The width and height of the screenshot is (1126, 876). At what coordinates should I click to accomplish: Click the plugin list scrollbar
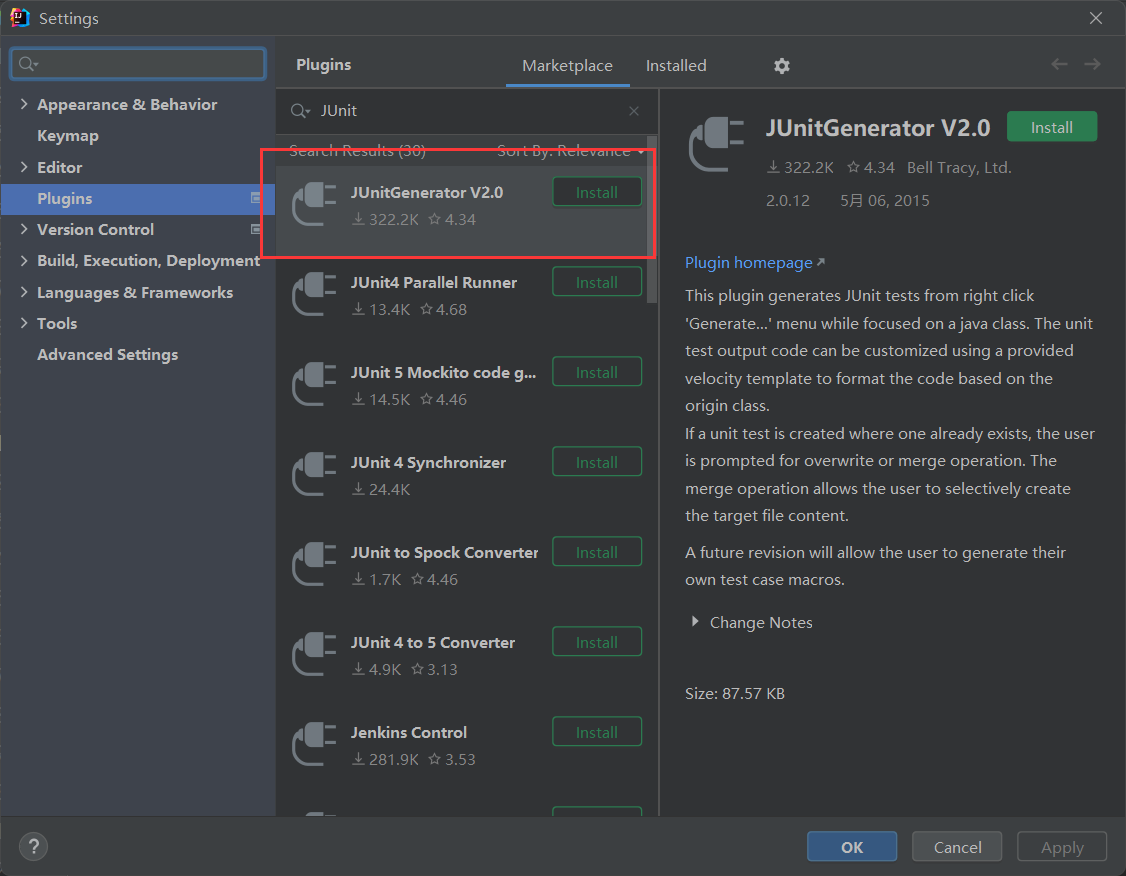pyautogui.click(x=652, y=219)
